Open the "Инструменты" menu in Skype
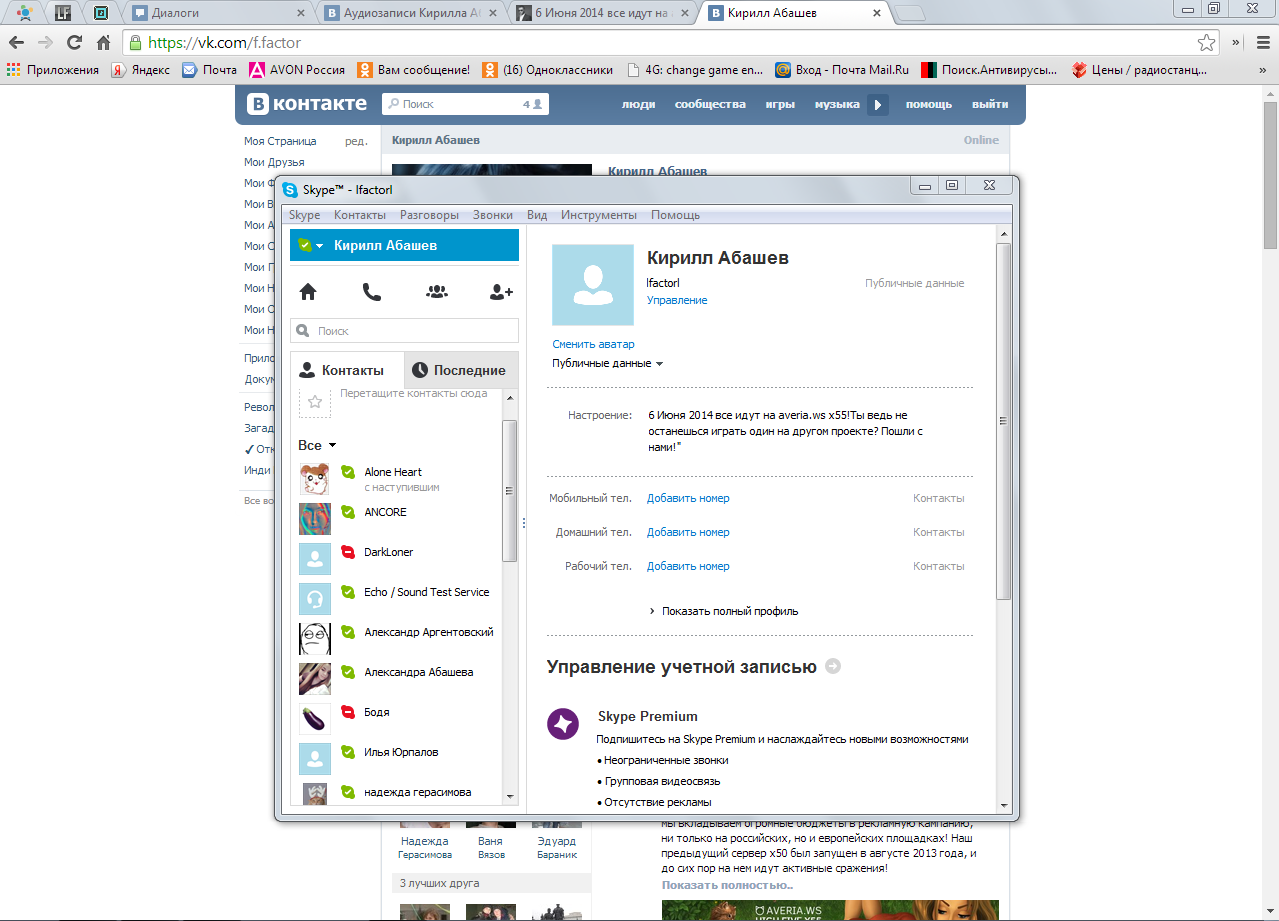1279x921 pixels. [x=598, y=215]
